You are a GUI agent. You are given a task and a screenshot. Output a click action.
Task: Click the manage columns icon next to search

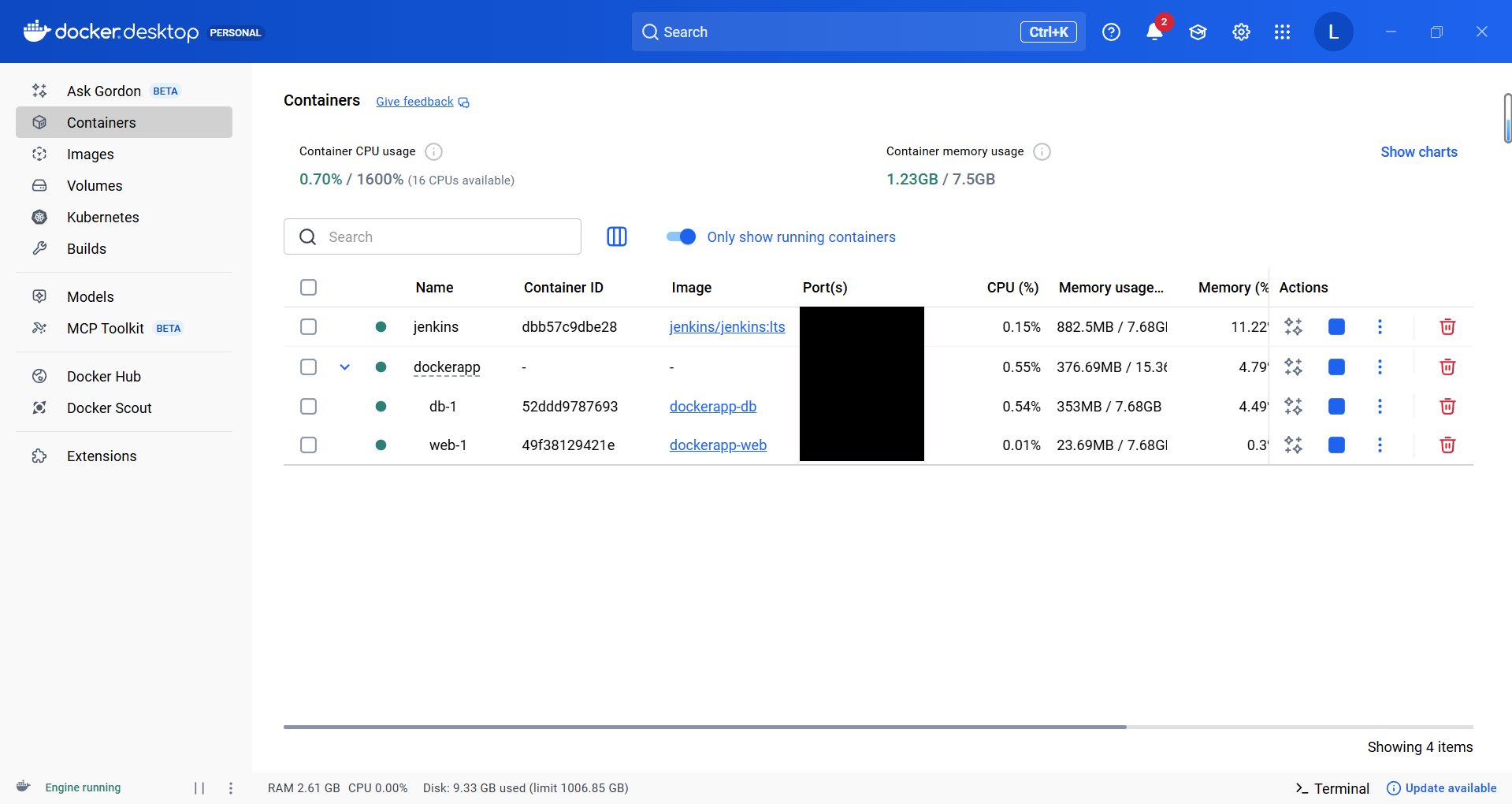click(x=617, y=236)
